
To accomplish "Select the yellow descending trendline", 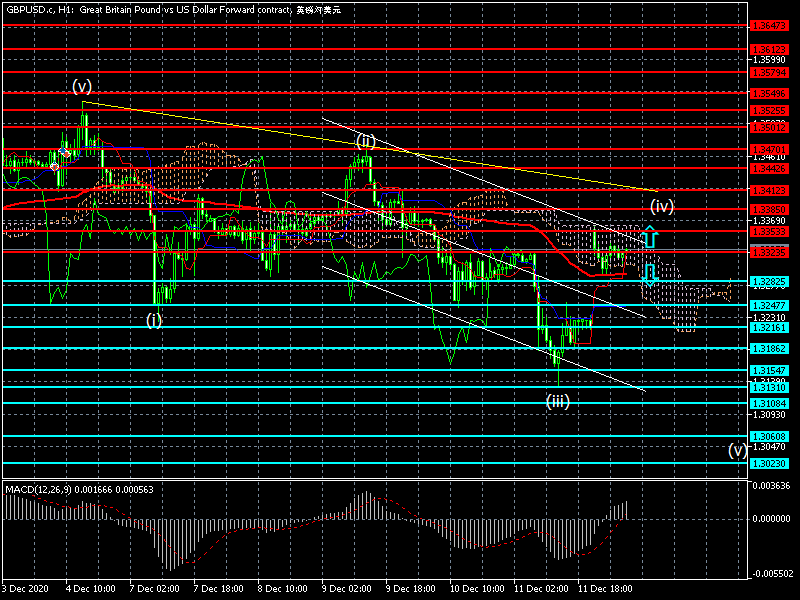I will tap(370, 146).
